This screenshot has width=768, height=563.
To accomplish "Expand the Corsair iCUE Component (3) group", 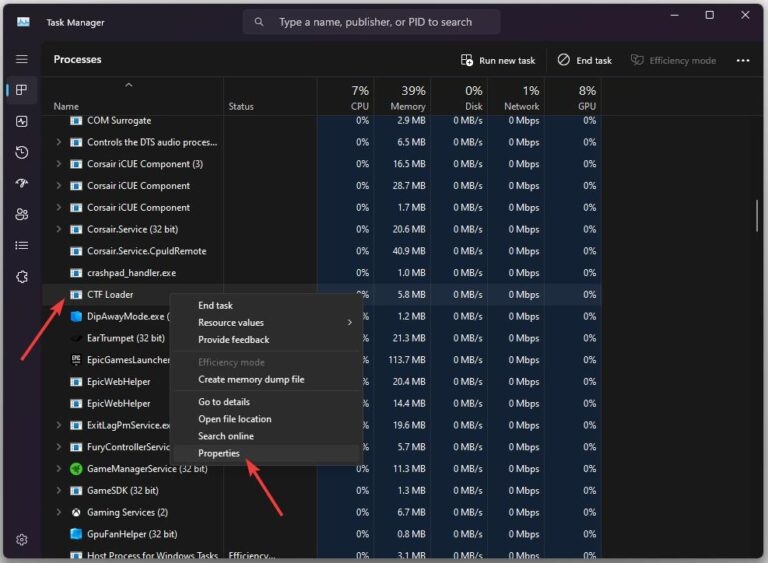I will coord(59,164).
